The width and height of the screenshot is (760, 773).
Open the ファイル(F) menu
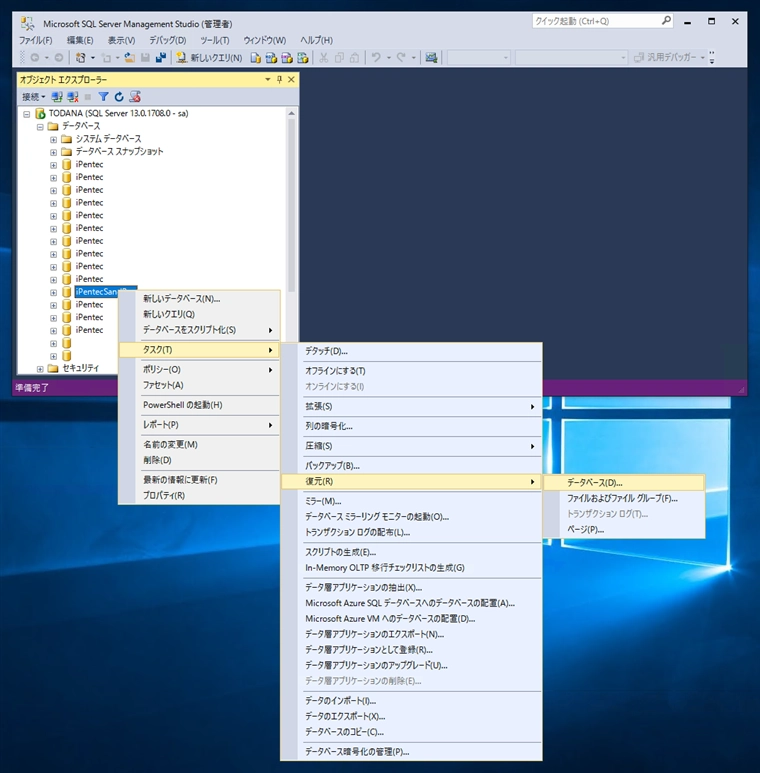coord(35,40)
